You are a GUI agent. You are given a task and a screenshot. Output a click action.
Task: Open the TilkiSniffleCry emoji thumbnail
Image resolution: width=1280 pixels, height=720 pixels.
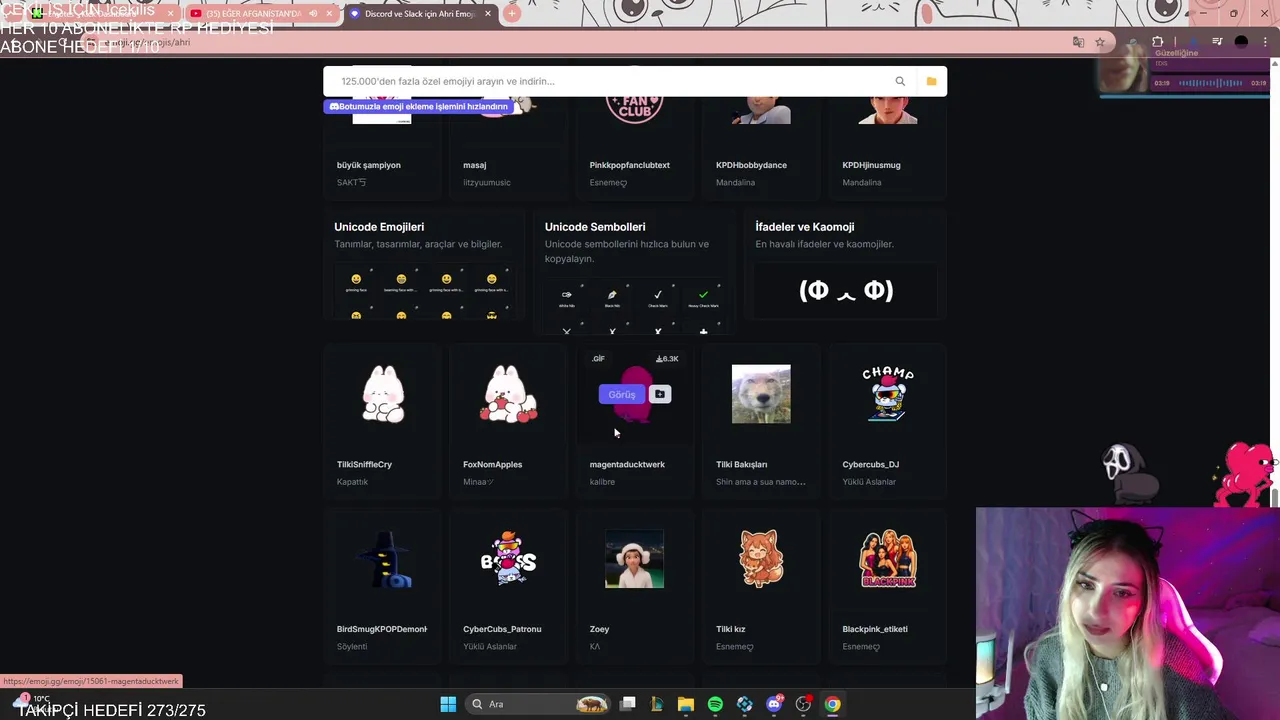[x=383, y=394]
